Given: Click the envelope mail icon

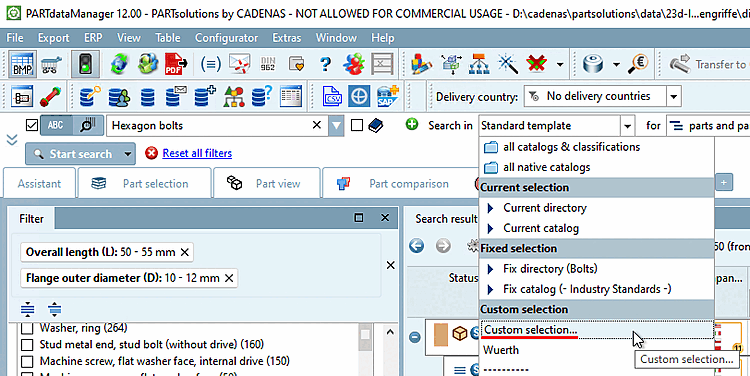Looking at the screenshot, I should coord(239,64).
